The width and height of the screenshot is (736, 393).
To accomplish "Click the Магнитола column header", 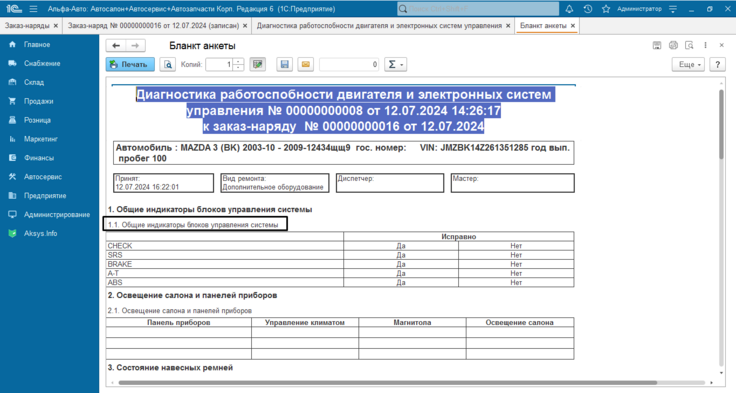I will pyautogui.click(x=412, y=322).
